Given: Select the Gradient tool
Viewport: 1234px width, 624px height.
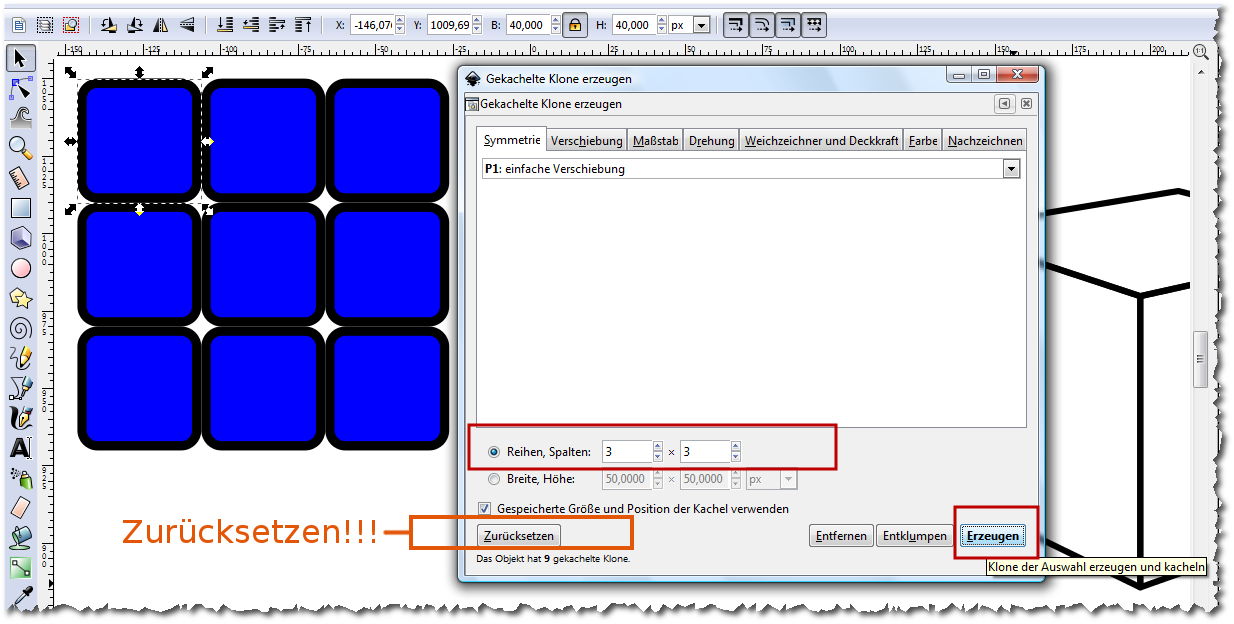Looking at the screenshot, I should click(20, 568).
